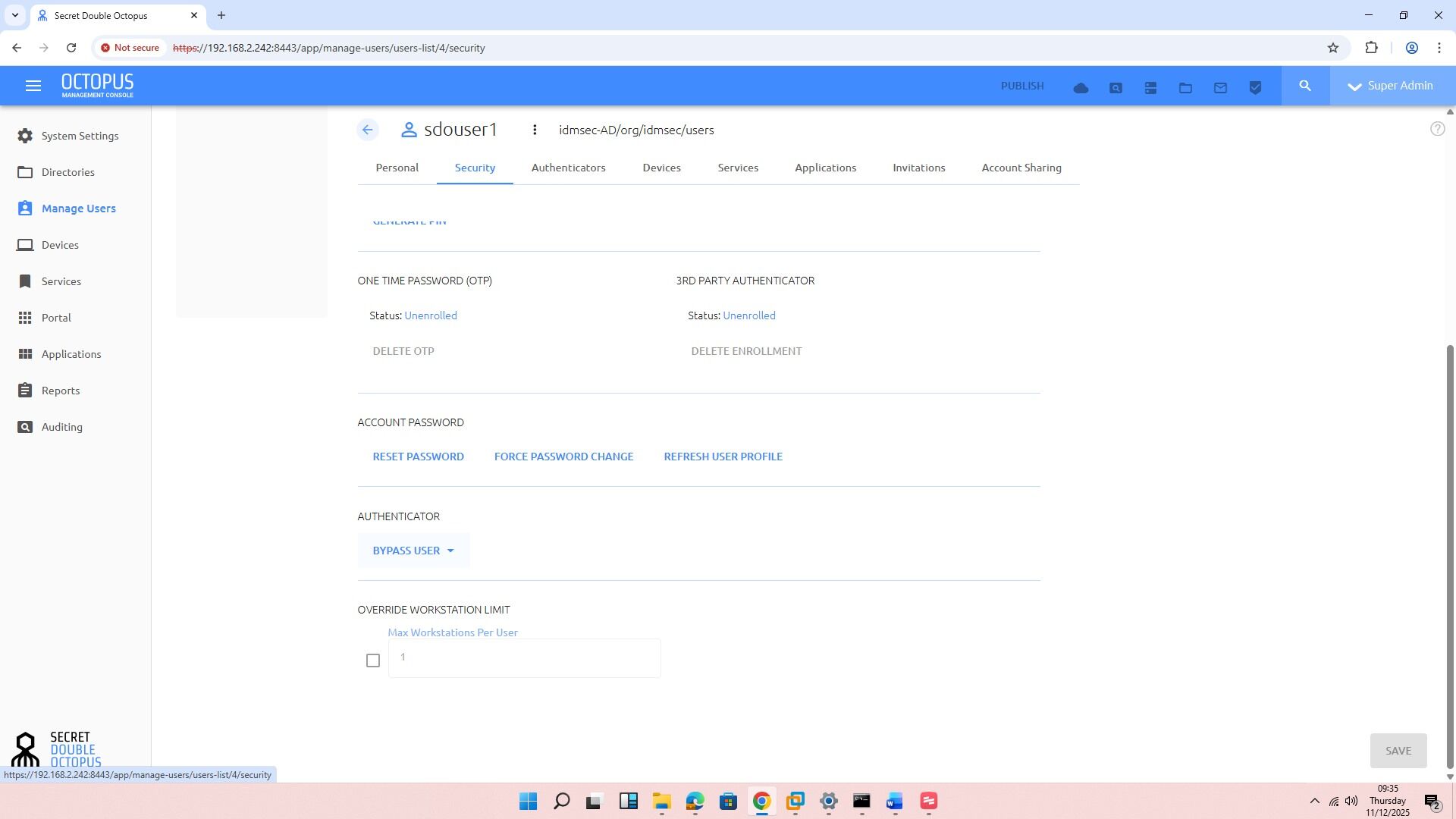This screenshot has height=819, width=1456.
Task: Switch to the Authenticators tab
Action: 568,168
